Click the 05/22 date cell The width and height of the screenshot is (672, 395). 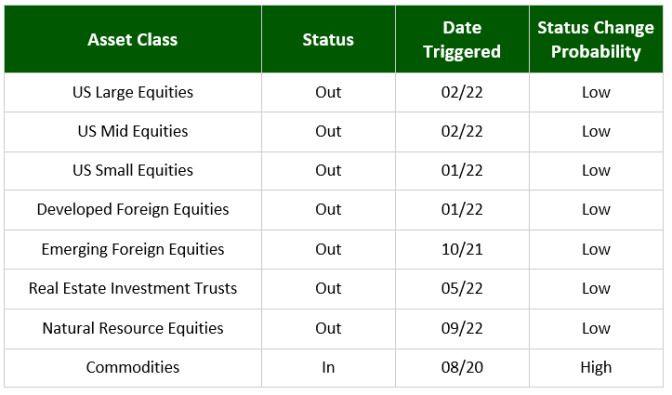(462, 289)
